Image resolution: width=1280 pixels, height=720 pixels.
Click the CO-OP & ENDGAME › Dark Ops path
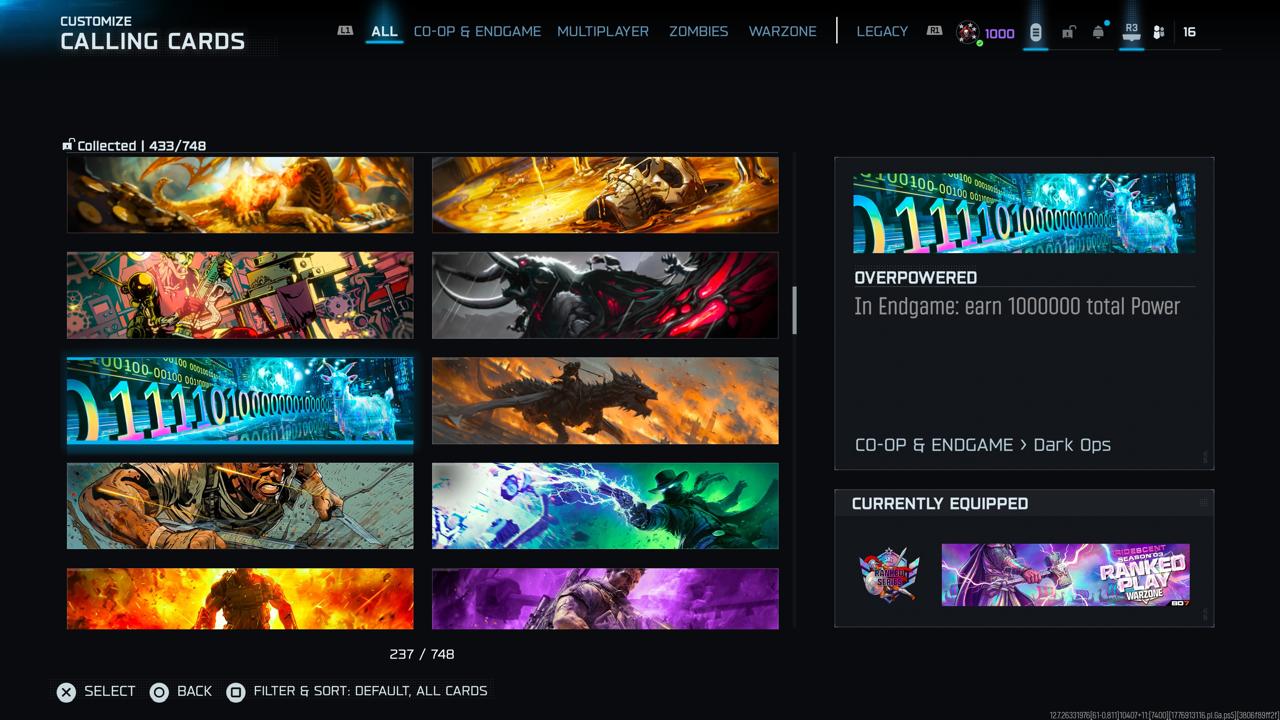[x=983, y=445]
